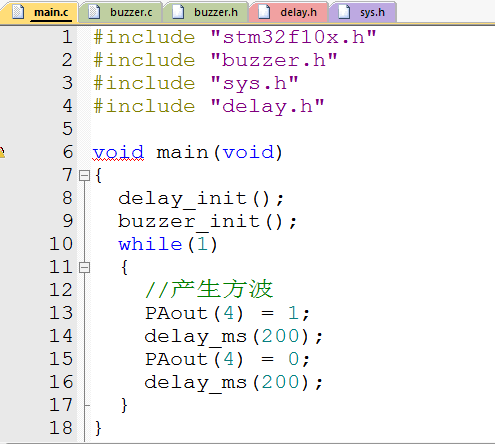Image resolution: width=495 pixels, height=444 pixels.
Task: Click the warning icon beside line 6
Action: (2, 152)
